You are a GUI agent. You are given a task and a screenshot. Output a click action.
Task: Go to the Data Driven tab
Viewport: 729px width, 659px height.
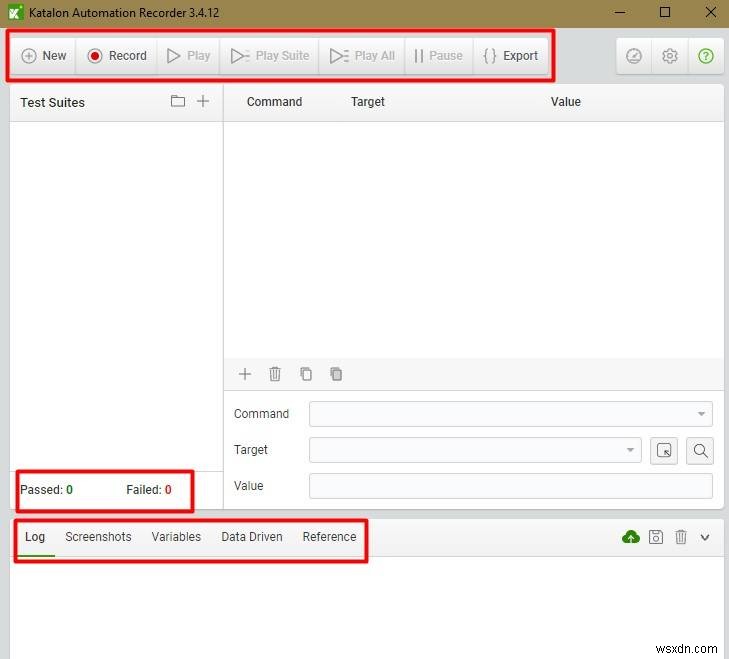(252, 537)
